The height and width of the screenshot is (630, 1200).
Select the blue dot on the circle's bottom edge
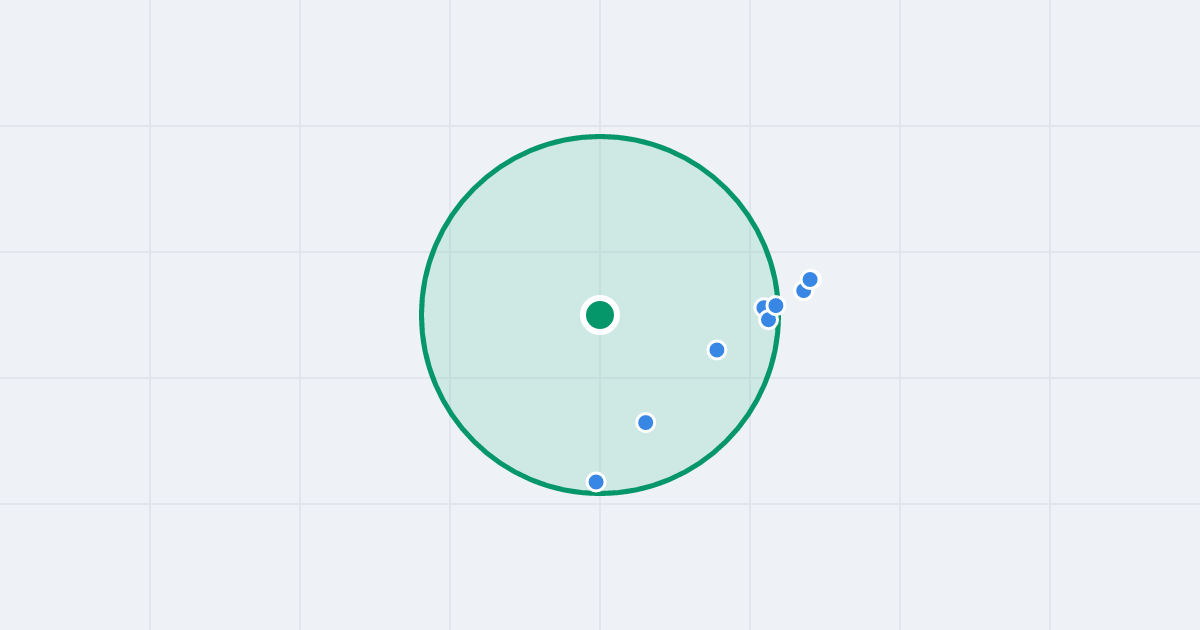click(x=596, y=482)
